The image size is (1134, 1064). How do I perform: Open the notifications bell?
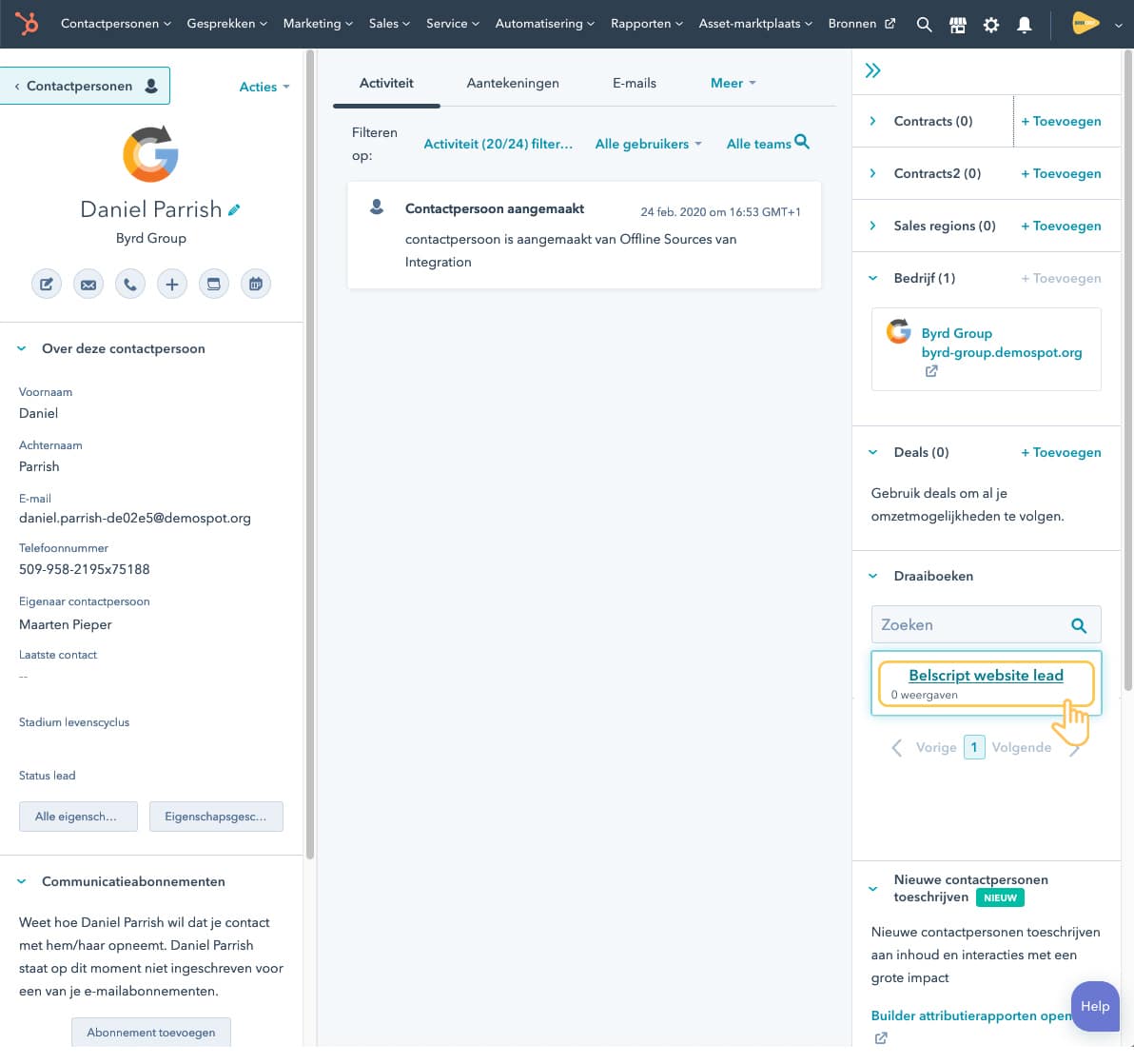click(1024, 25)
